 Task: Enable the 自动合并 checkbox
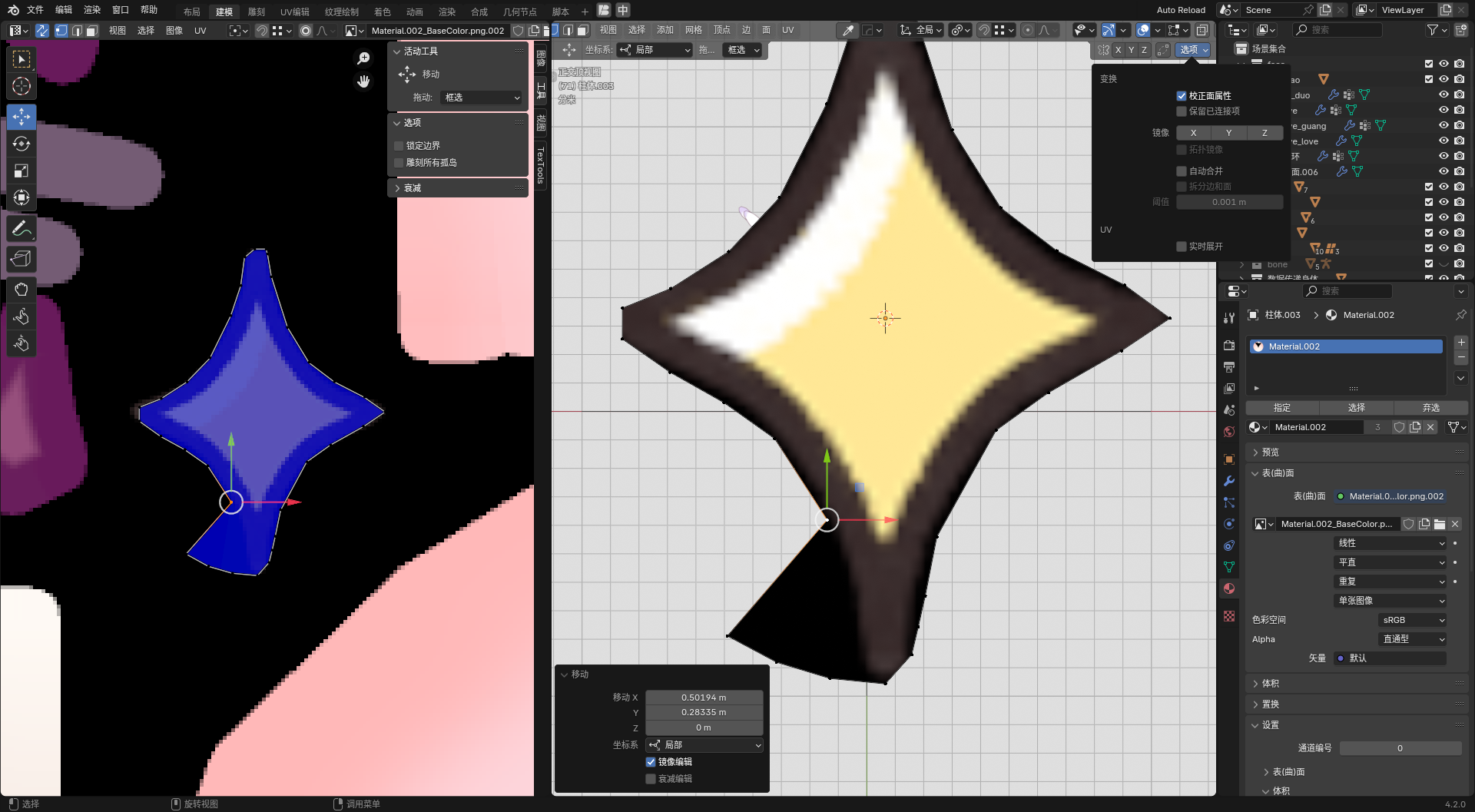point(1182,171)
